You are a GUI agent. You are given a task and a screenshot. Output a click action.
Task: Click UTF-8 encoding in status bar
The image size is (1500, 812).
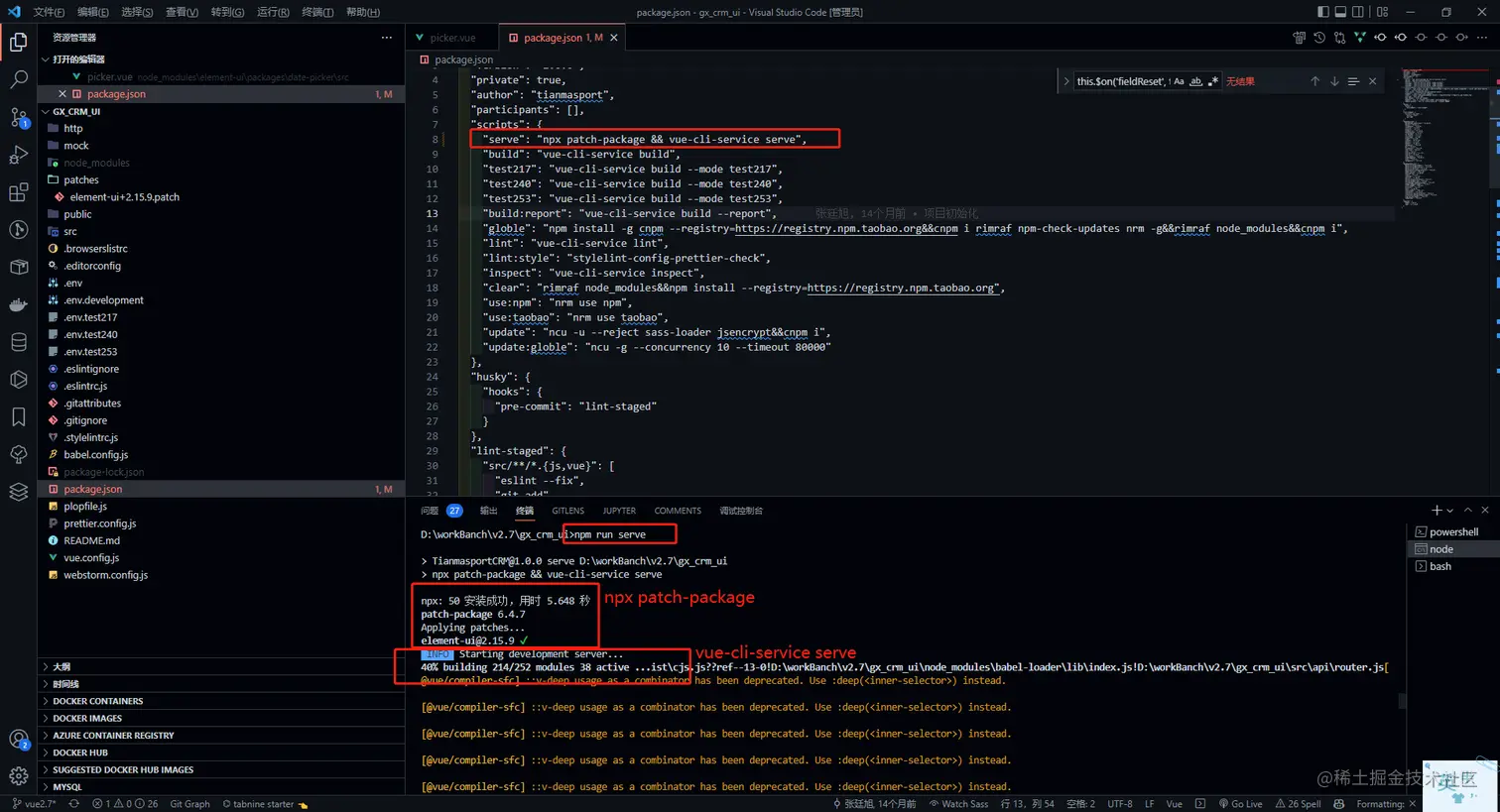tap(1119, 804)
